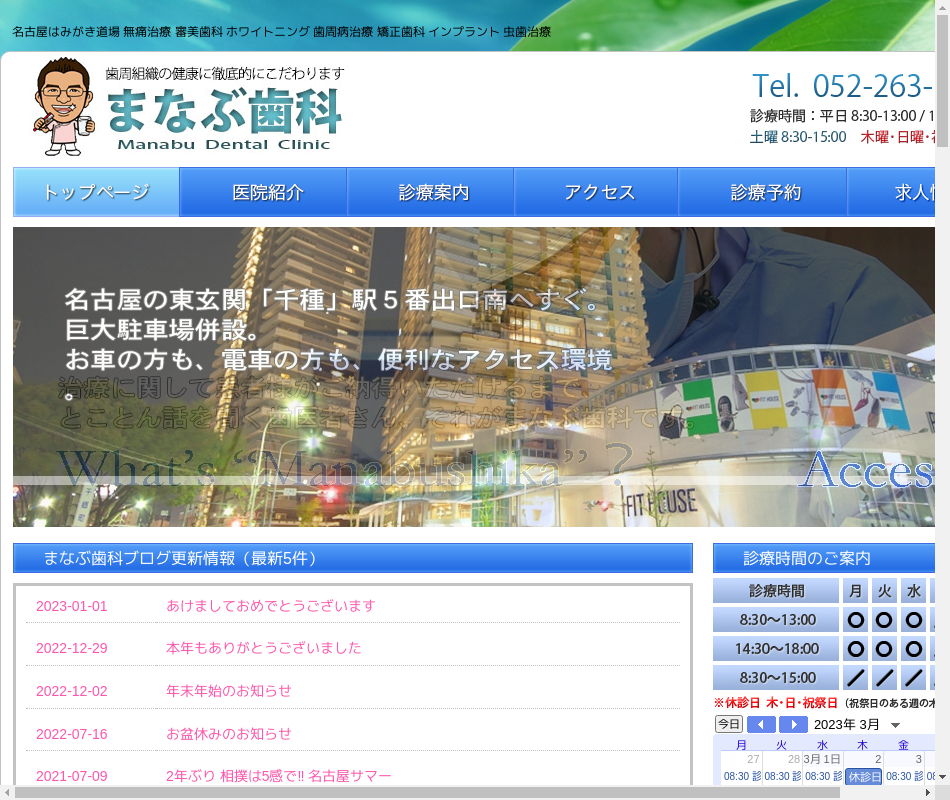Go to the アクセス page
950x800 pixels.
pos(599,192)
